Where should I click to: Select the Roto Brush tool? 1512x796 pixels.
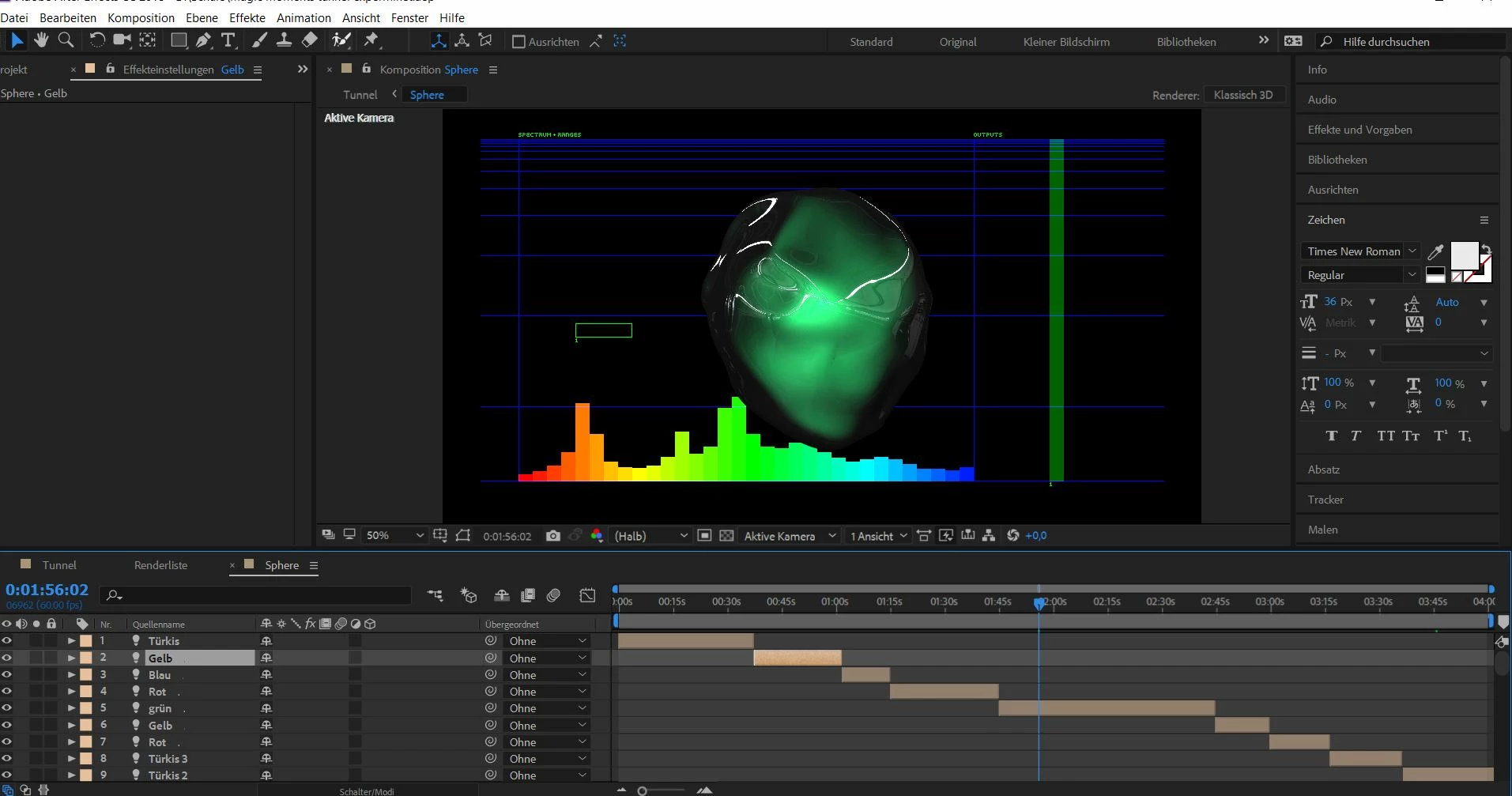click(x=341, y=40)
